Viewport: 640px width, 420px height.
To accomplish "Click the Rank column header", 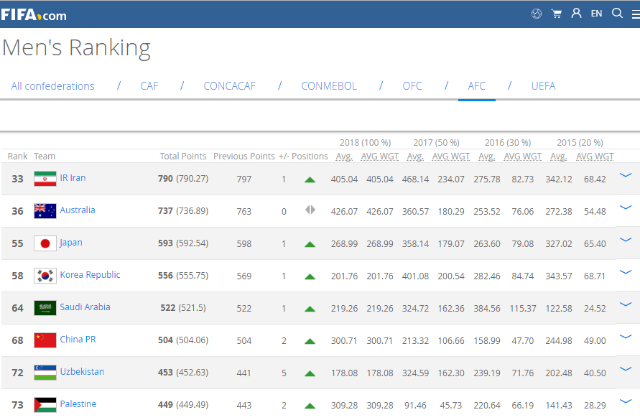I will point(17,156).
